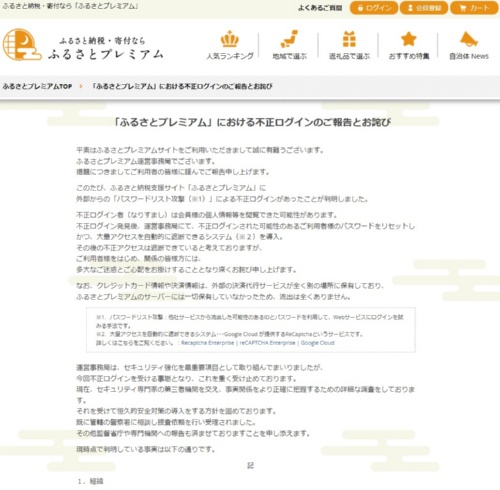500x490 pixels.
Task: Click the 地域で選ぶ menu label
Action: pos(289,56)
